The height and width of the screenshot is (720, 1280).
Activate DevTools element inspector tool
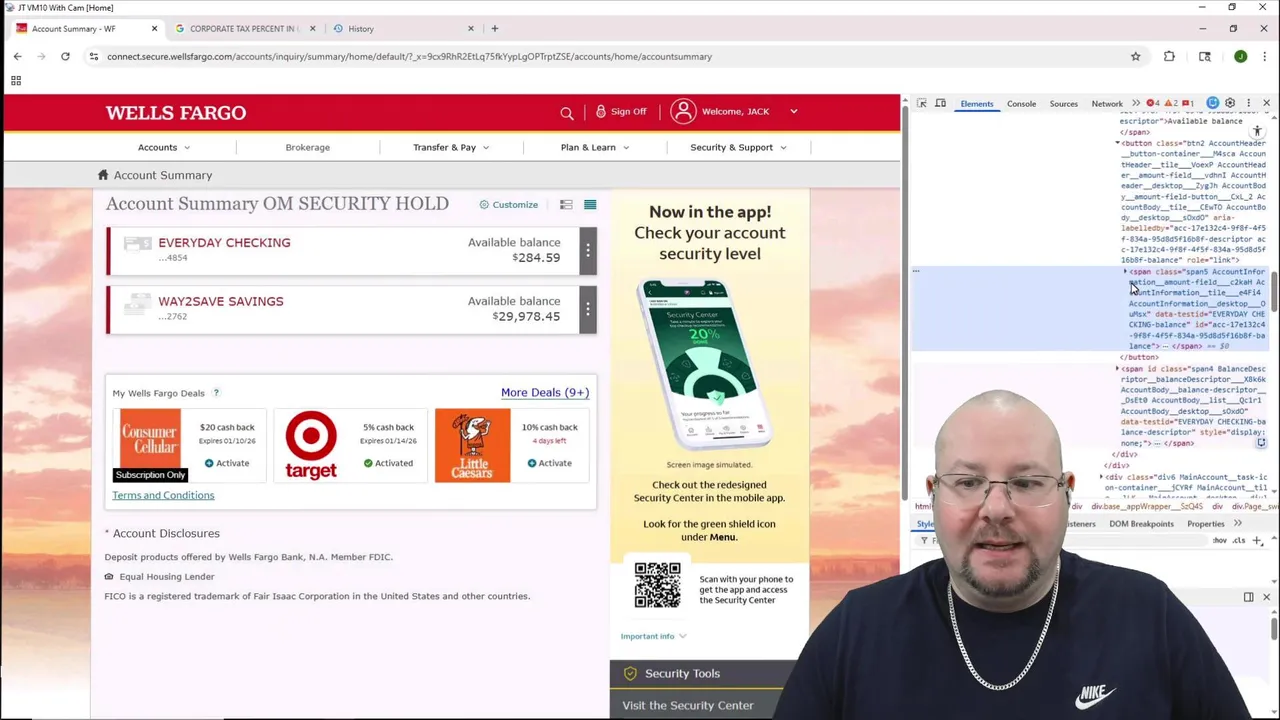tap(922, 103)
